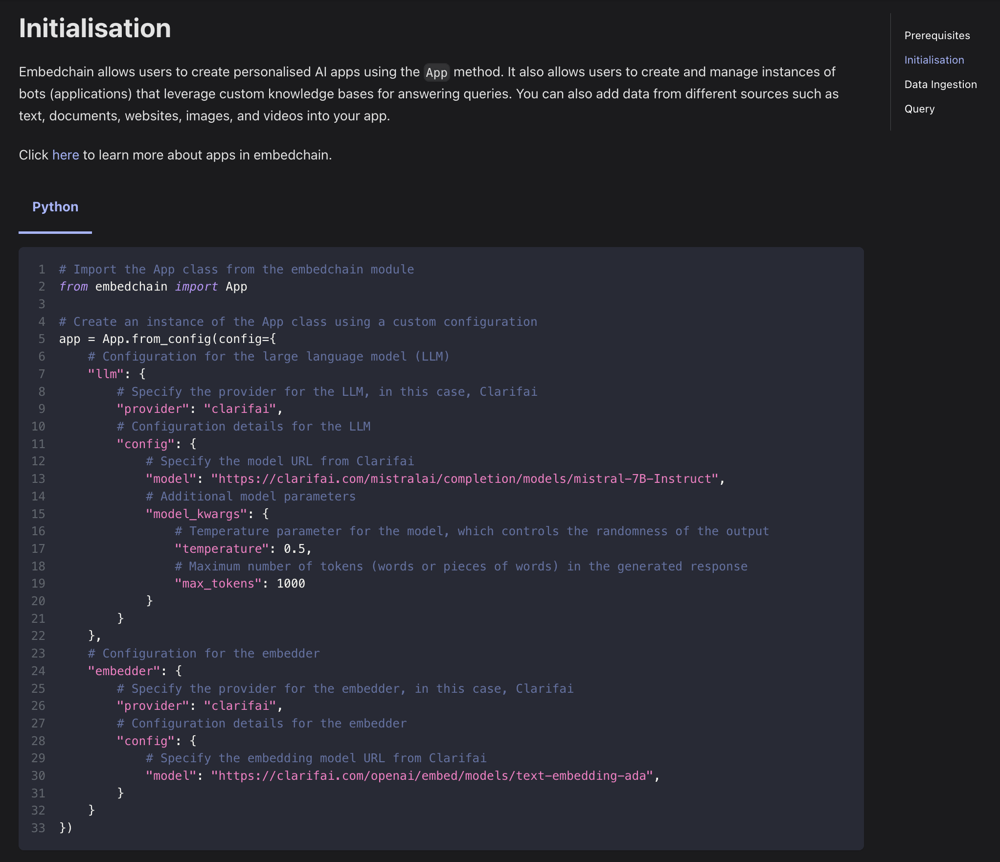Click the "here" link about apps
The image size is (1000, 862).
pyautogui.click(x=65, y=155)
